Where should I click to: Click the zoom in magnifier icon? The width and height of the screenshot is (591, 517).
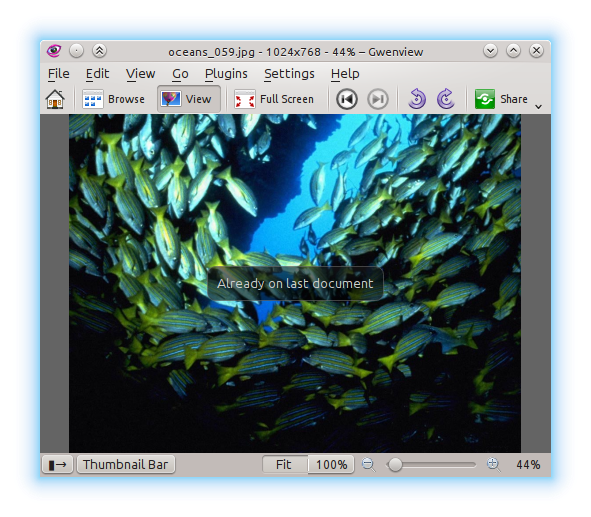coord(494,465)
